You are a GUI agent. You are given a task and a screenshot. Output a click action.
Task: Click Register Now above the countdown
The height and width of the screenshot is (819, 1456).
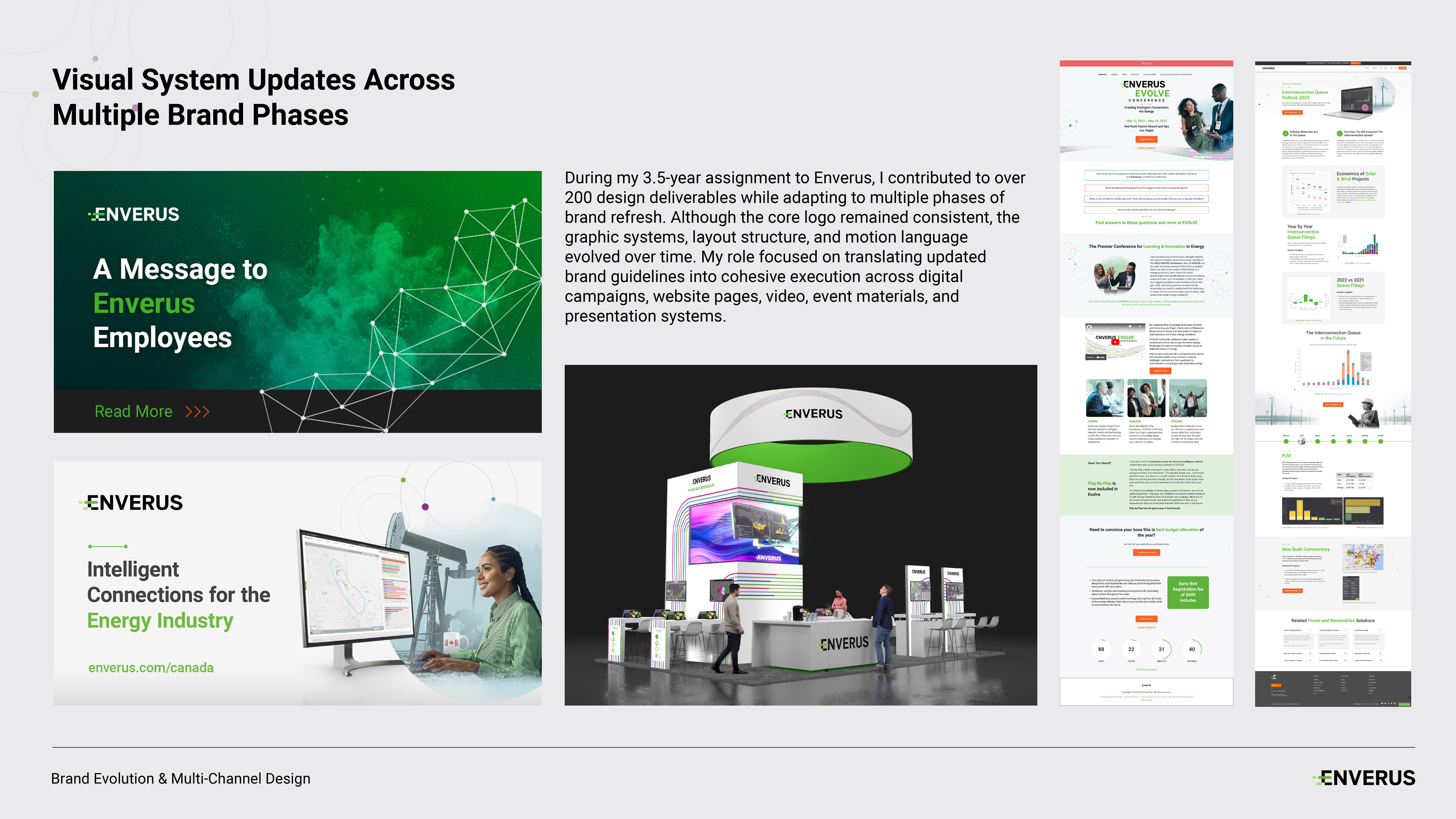[1146, 619]
